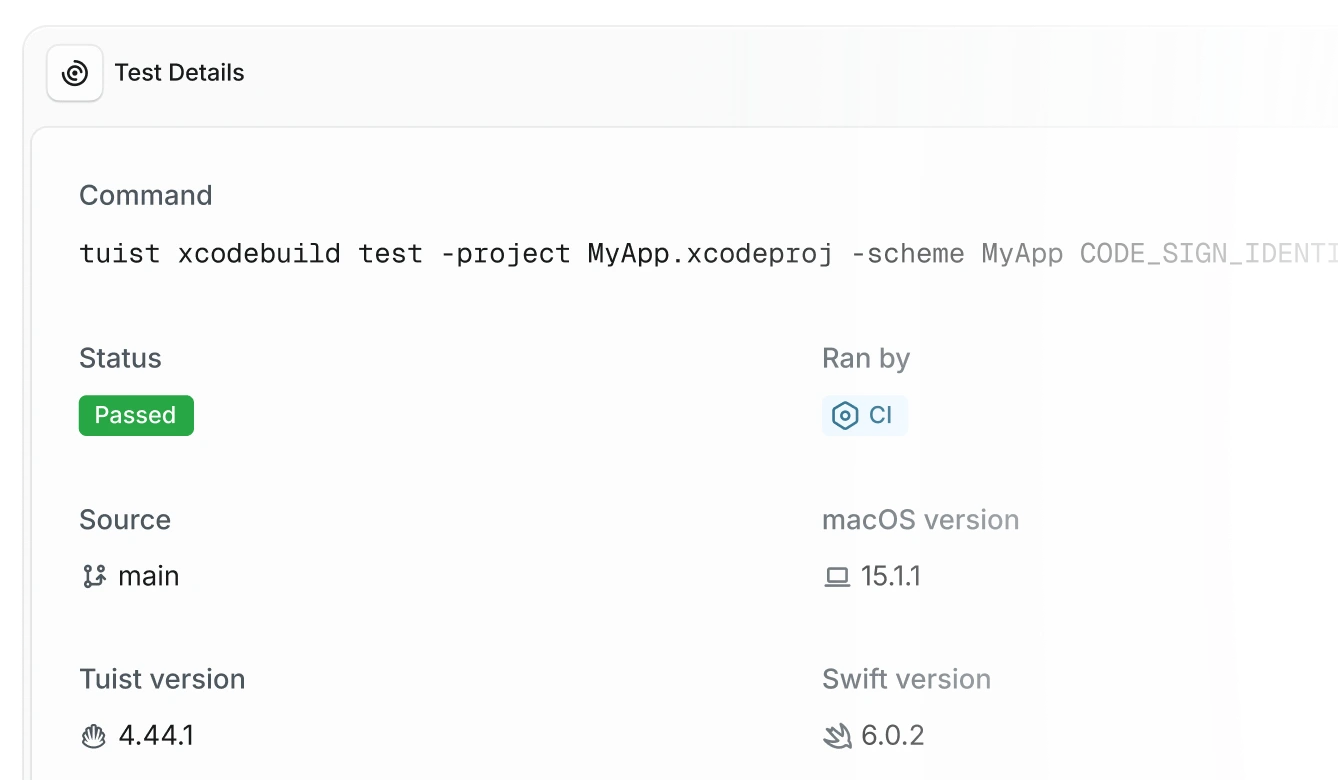This screenshot has height=780, width=1338.
Task: Click the Tuist version field label
Action: pyautogui.click(x=162, y=679)
